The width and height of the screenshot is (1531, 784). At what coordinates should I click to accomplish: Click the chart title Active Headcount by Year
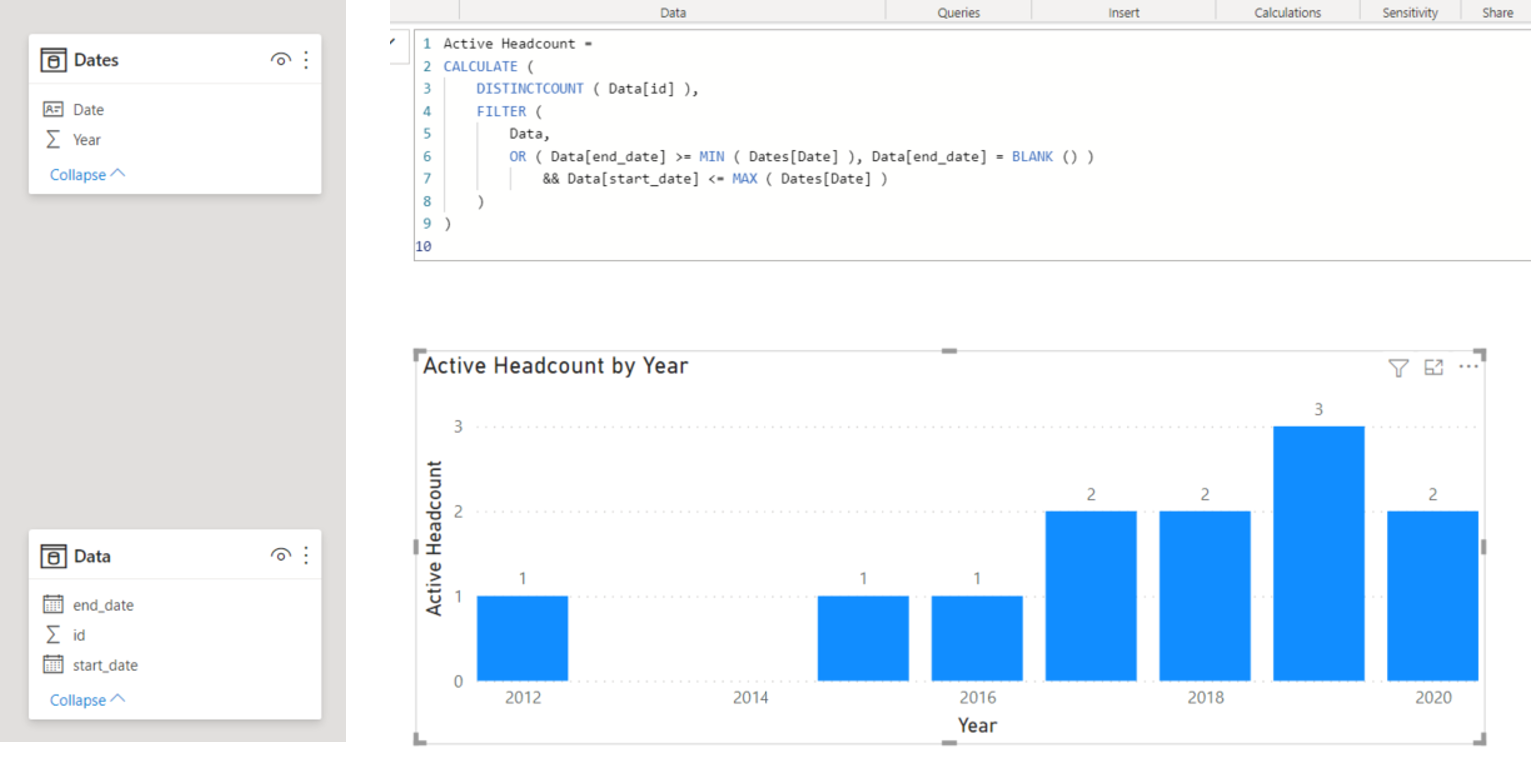[x=555, y=366]
